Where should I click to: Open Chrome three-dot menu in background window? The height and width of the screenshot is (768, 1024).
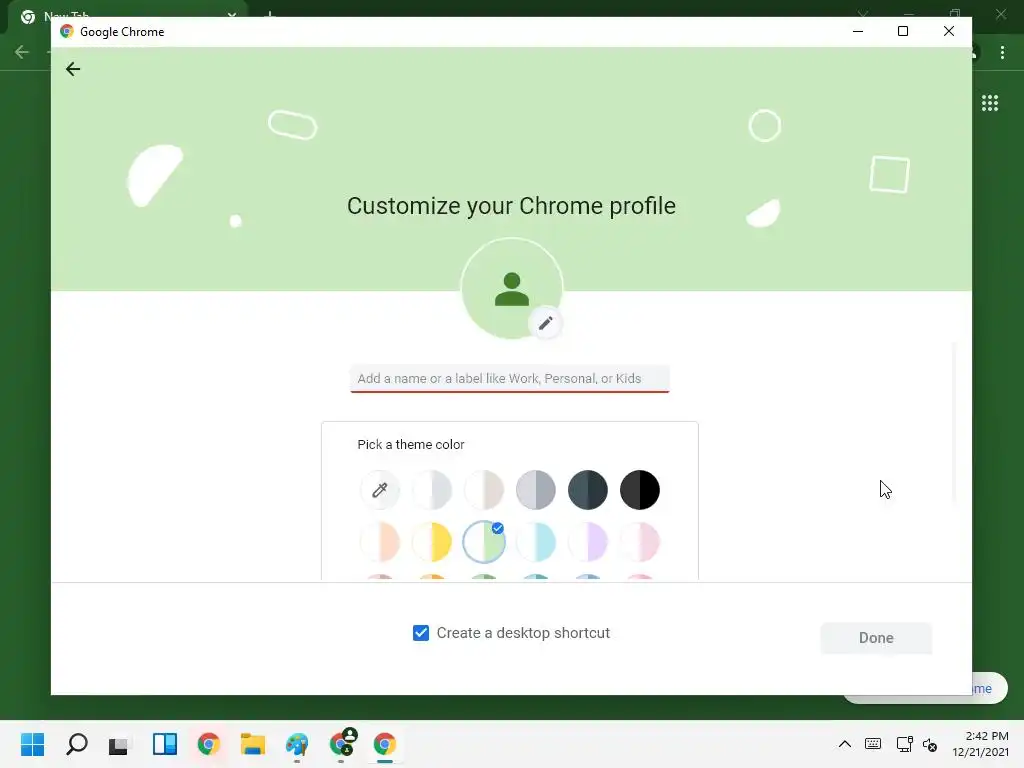(x=1002, y=53)
